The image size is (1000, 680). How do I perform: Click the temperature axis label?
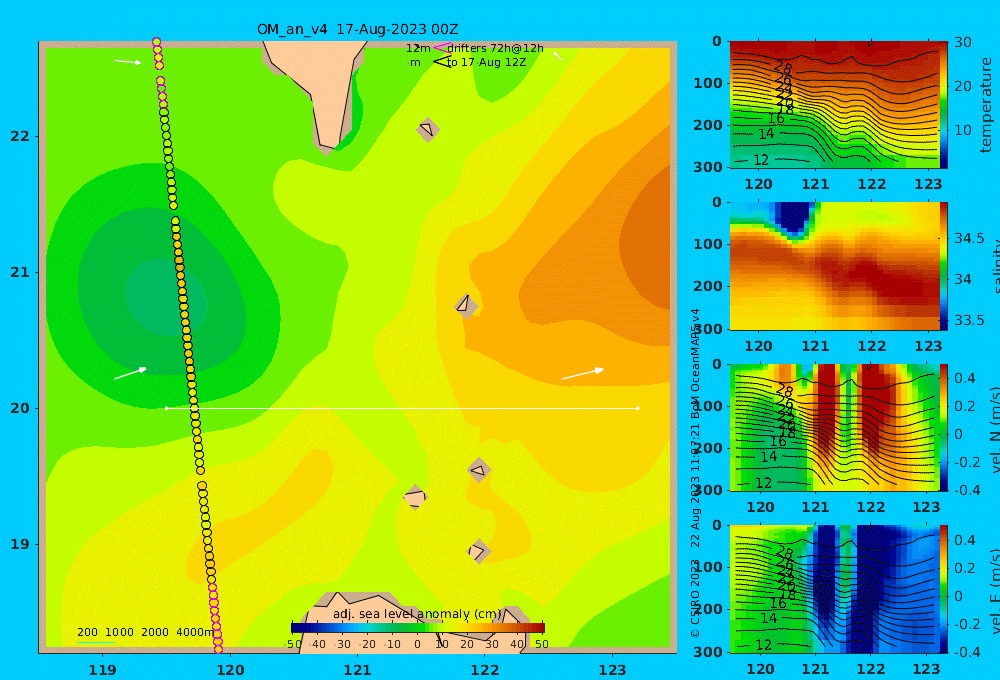[x=986, y=105]
